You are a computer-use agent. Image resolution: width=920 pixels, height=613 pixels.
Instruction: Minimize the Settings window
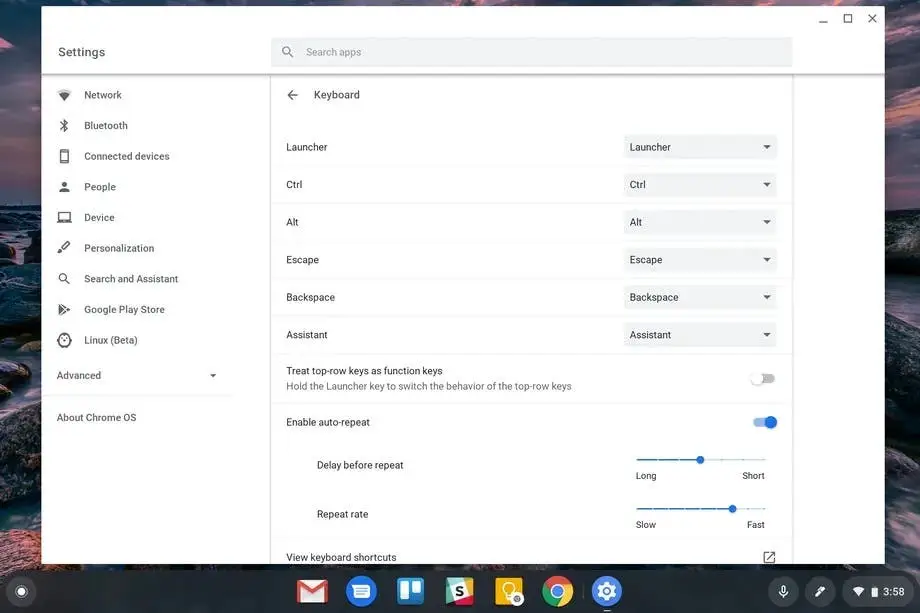point(823,20)
